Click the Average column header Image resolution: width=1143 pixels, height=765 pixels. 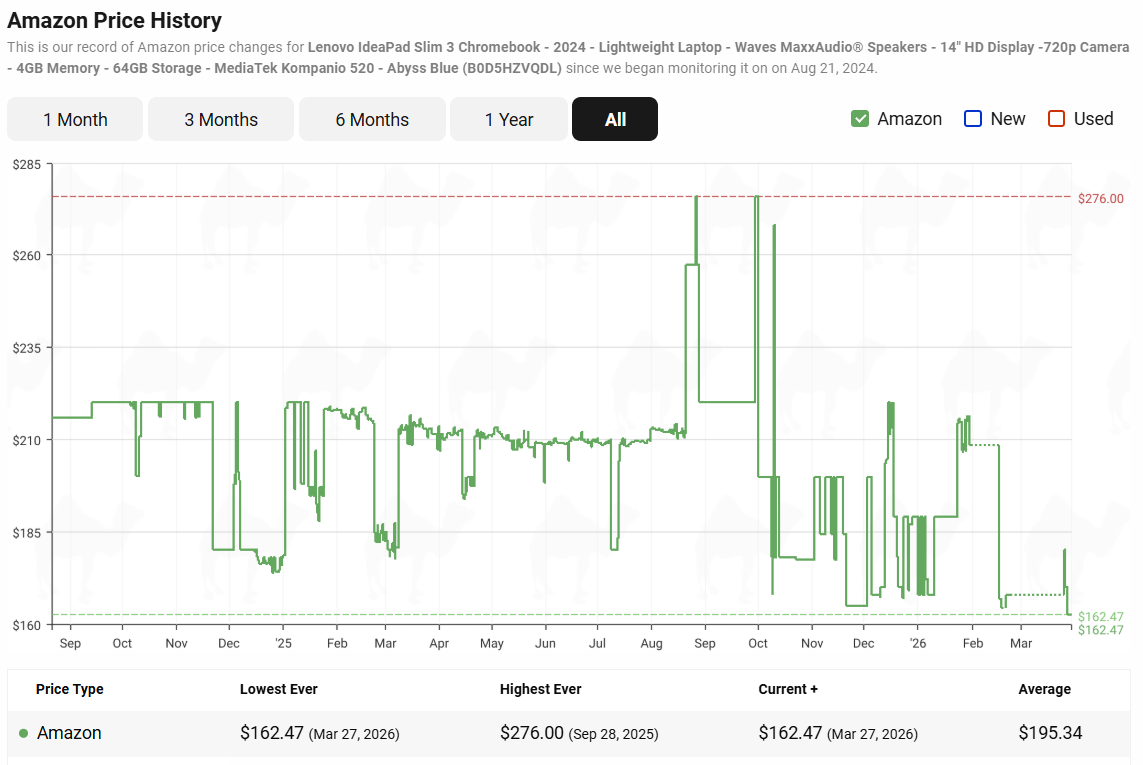pyautogui.click(x=1044, y=689)
